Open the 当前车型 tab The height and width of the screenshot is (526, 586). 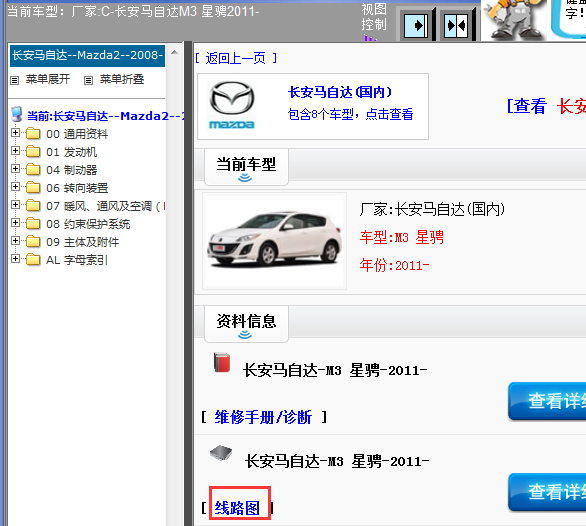(x=246, y=167)
